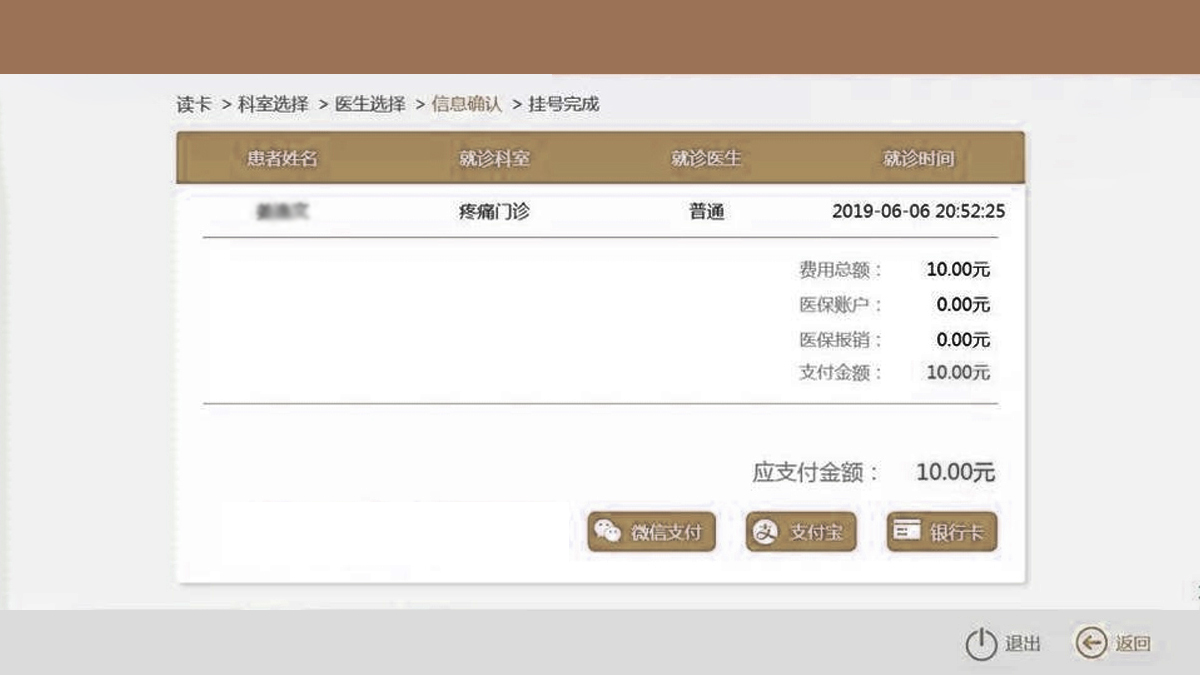Image resolution: width=1200 pixels, height=675 pixels.
Task: Select the highlighted 信息确认 breadcrumb
Action: pyautogui.click(x=467, y=104)
